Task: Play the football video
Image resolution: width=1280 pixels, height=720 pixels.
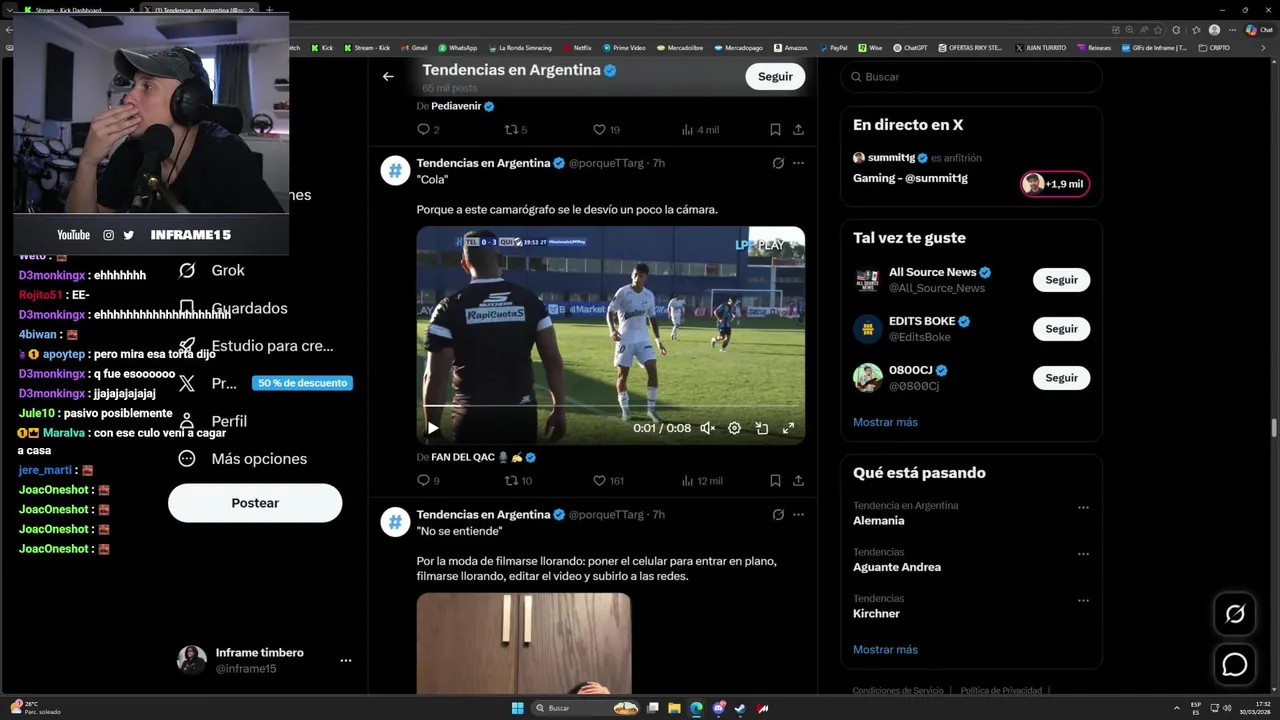Action: pyautogui.click(x=433, y=428)
